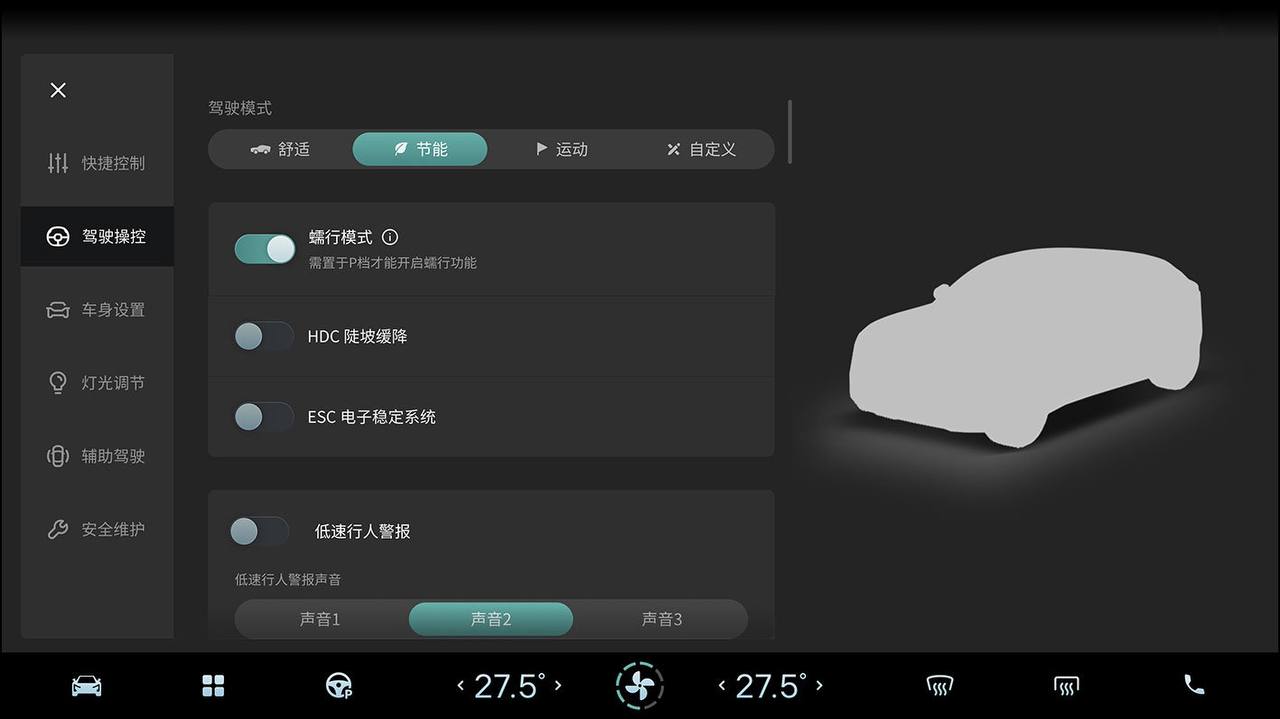Click 低速行人警报声音 label
Image resolution: width=1280 pixels, height=719 pixels.
288,579
